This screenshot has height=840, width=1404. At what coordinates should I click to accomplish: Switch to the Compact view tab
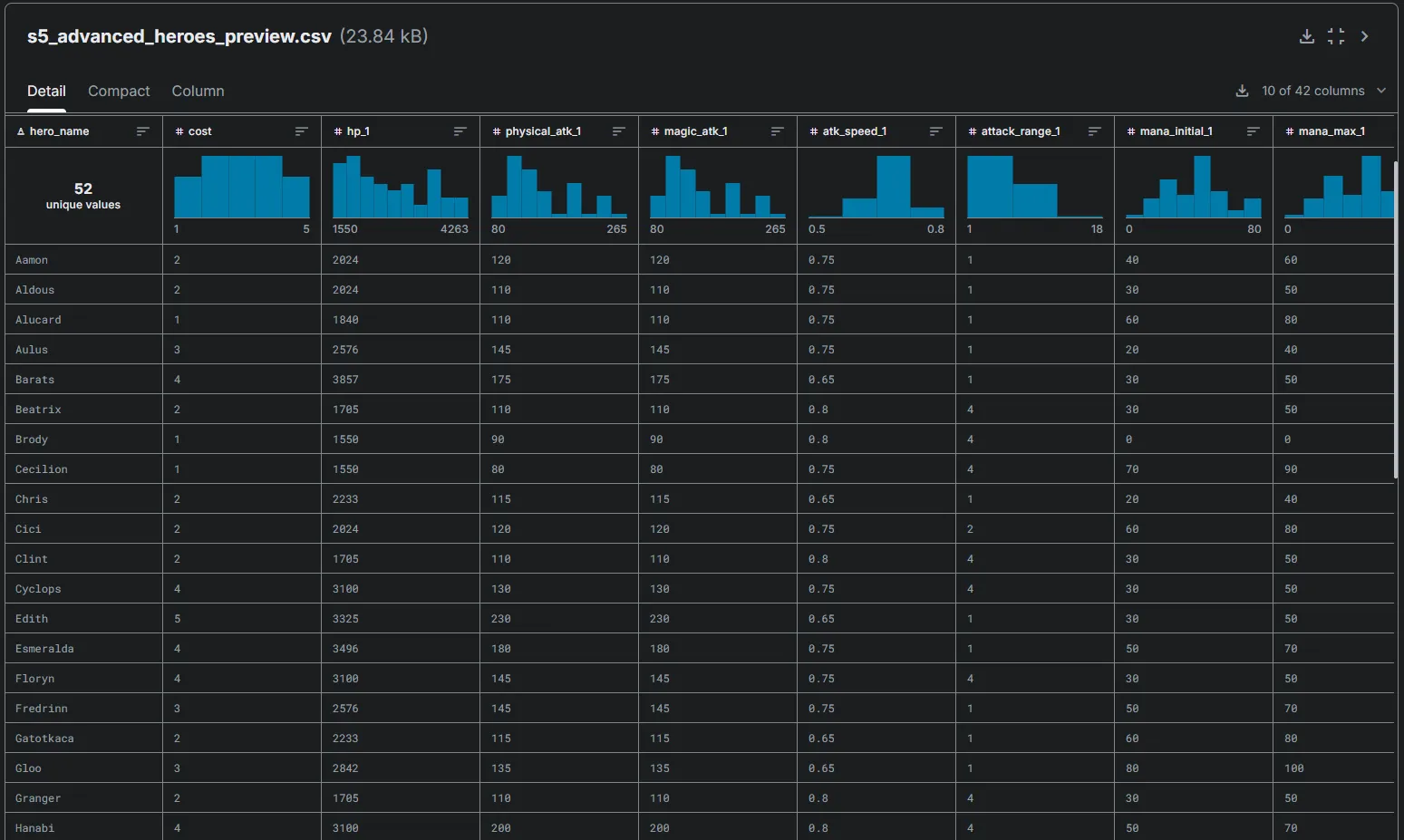click(x=119, y=91)
